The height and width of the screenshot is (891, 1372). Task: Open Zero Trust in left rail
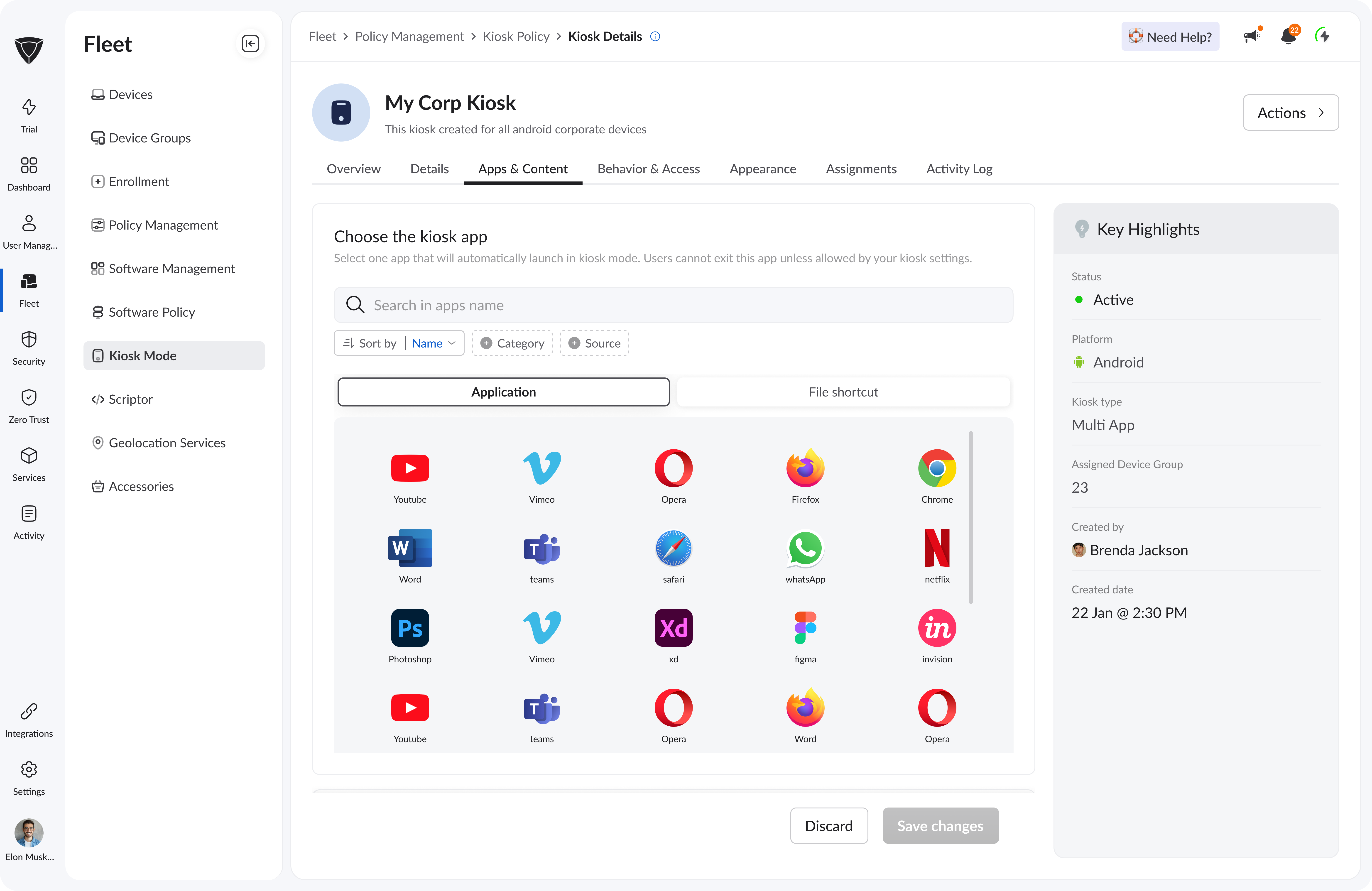pyautogui.click(x=29, y=406)
